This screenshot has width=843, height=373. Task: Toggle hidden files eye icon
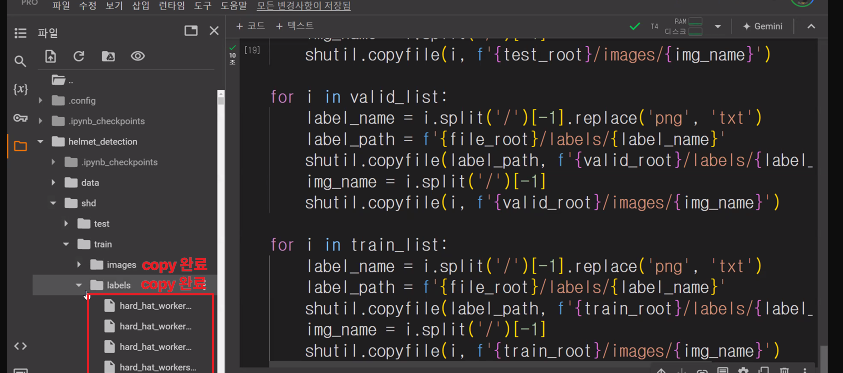(x=138, y=56)
